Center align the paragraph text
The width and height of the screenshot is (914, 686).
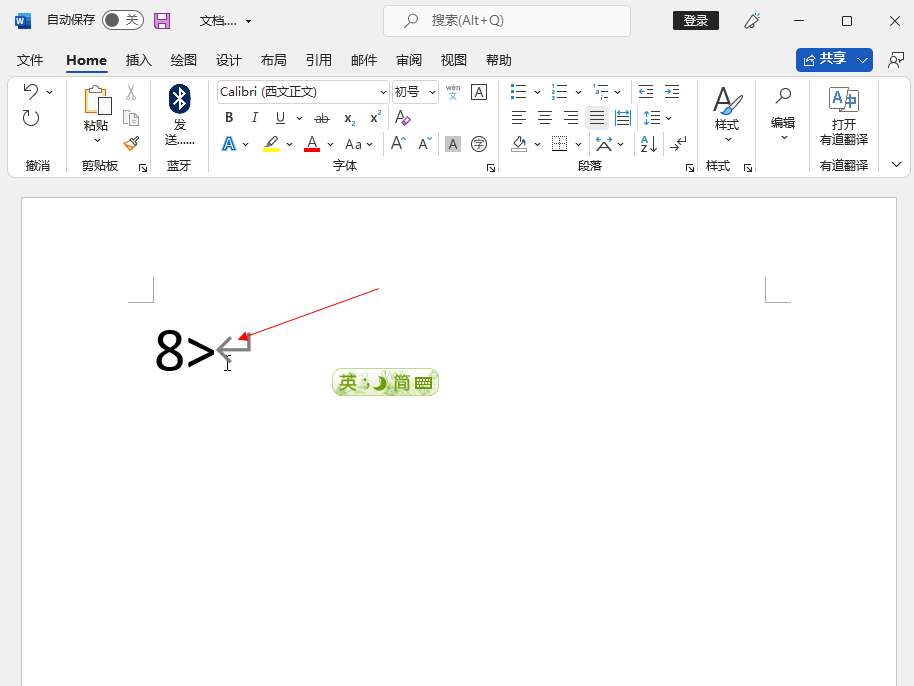[x=545, y=118]
